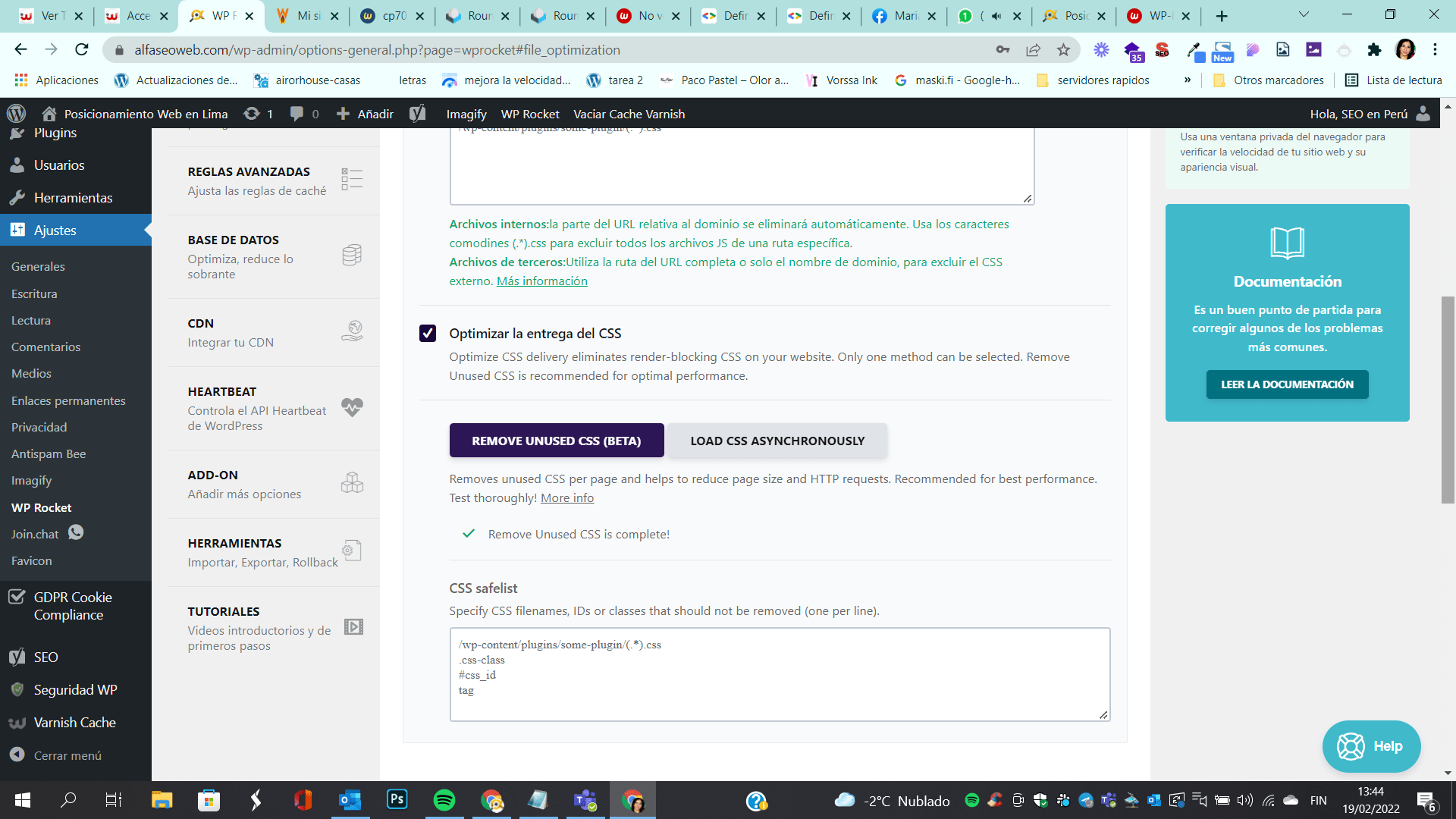This screenshot has width=1456, height=819.
Task: Open the Tutoriales video icon
Action: [353, 626]
